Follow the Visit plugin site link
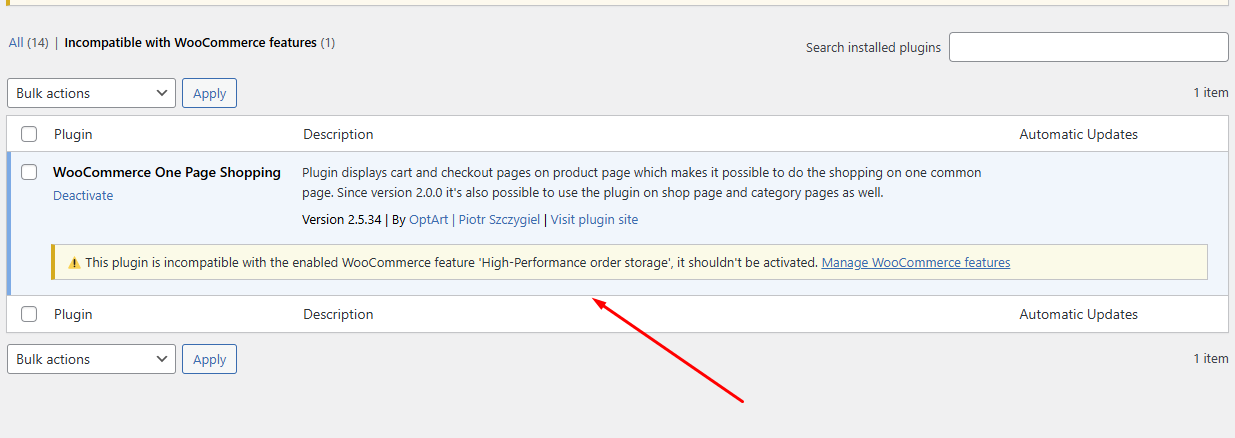Screen dimensions: 1235x438 [594, 219]
